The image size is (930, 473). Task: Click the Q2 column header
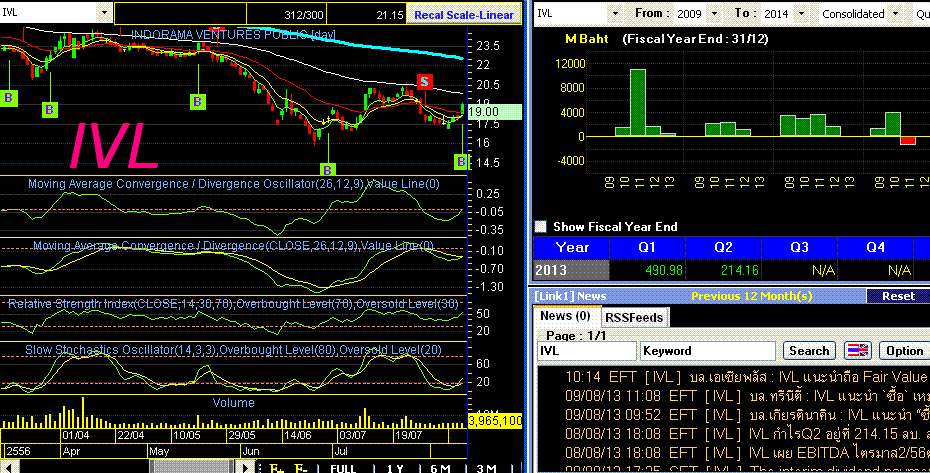[x=723, y=247]
